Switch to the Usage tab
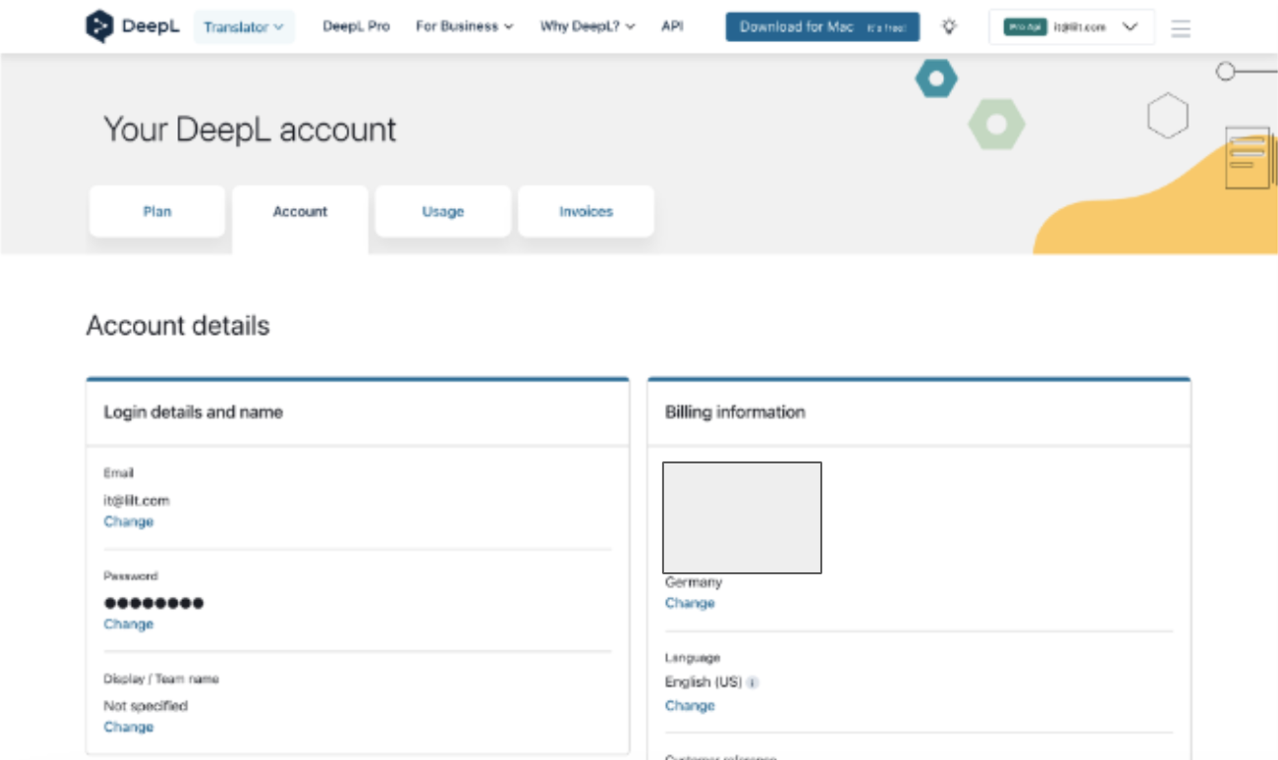This screenshot has width=1278, height=760. [x=443, y=211]
